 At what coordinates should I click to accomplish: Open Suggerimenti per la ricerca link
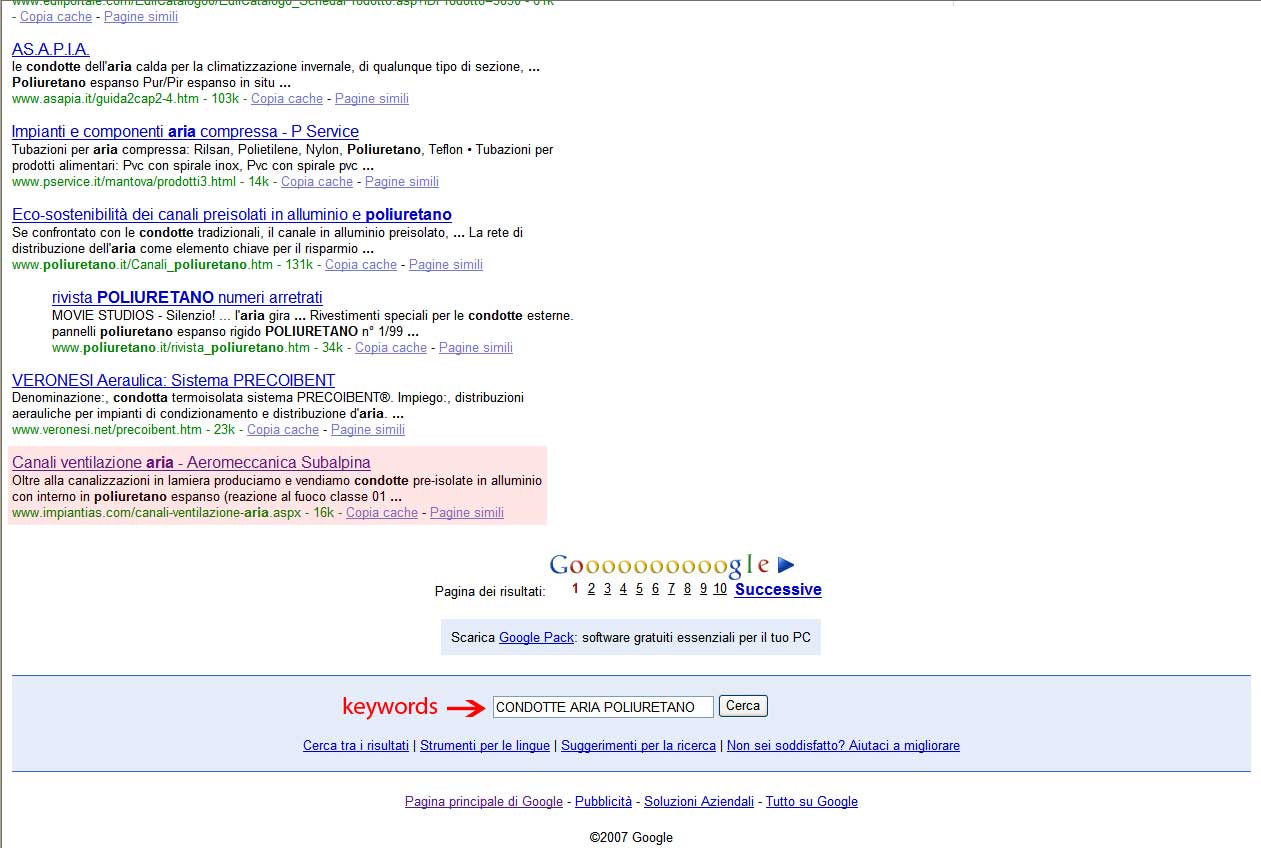point(638,746)
